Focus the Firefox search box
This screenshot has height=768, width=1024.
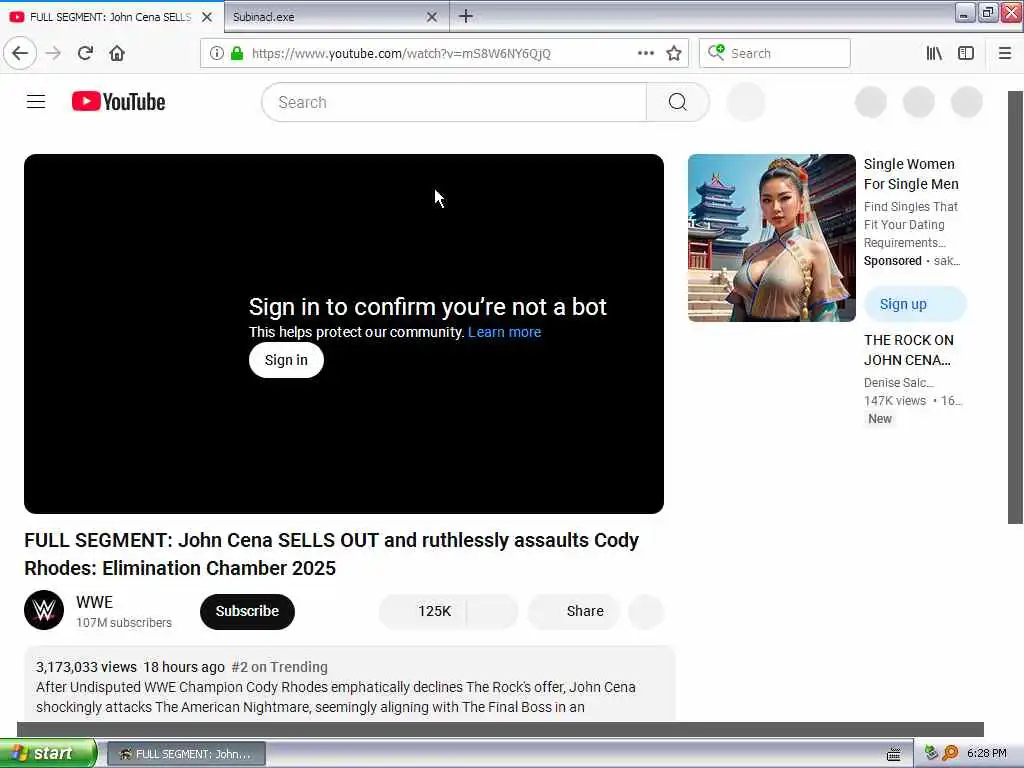[775, 54]
